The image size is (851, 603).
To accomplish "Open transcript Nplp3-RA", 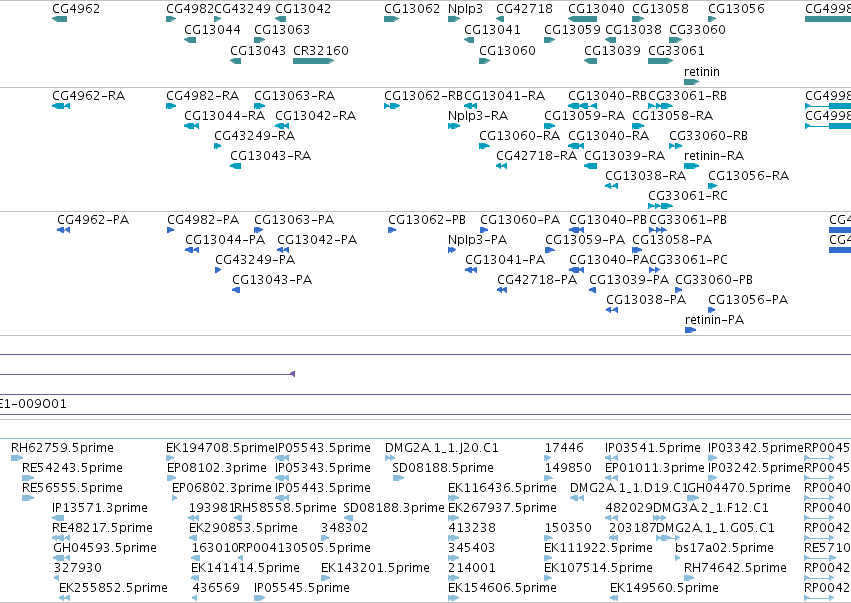I will 478,116.
